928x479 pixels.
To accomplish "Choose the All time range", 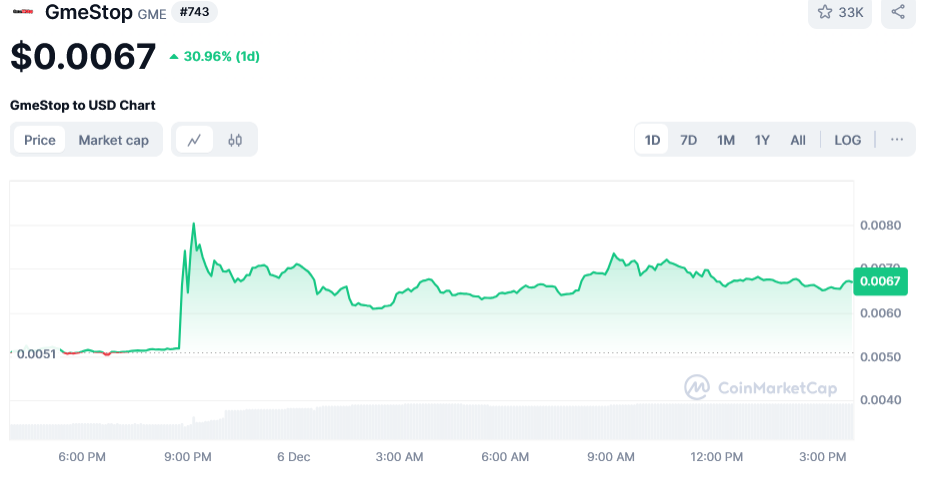I will pos(798,140).
